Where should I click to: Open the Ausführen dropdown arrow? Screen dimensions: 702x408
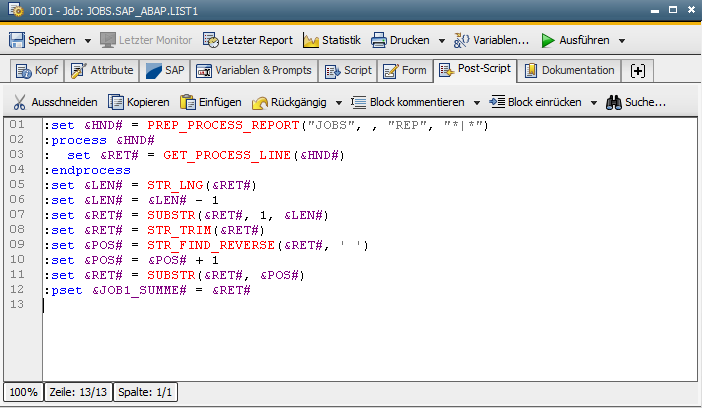pos(622,41)
